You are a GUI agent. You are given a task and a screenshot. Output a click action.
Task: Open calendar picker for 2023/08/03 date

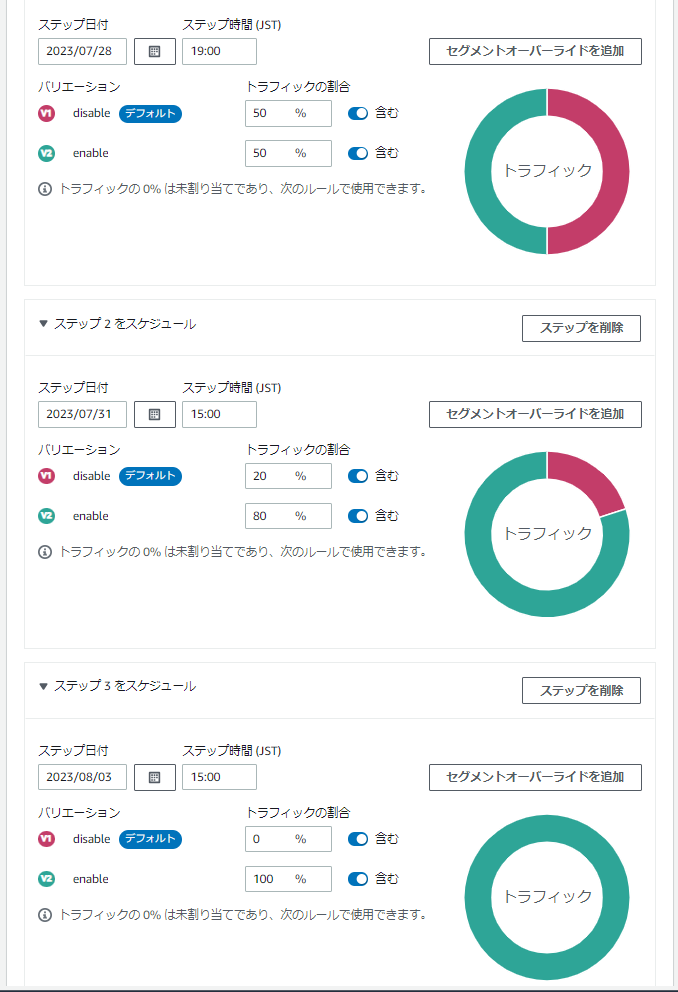point(154,777)
